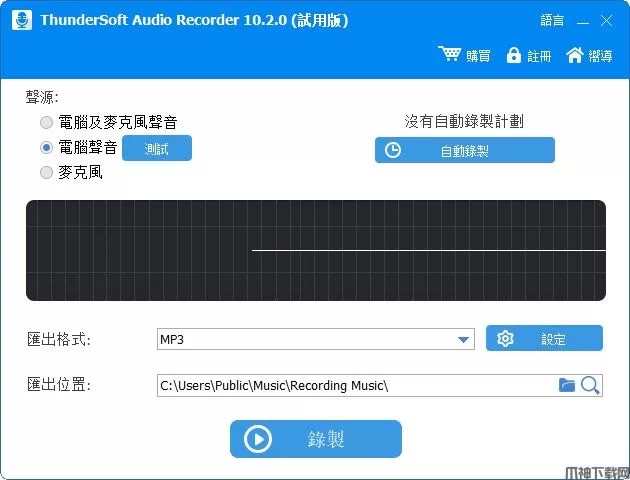
Task: Click the 匯出位置: label
Action: pyautogui.click(x=59, y=385)
